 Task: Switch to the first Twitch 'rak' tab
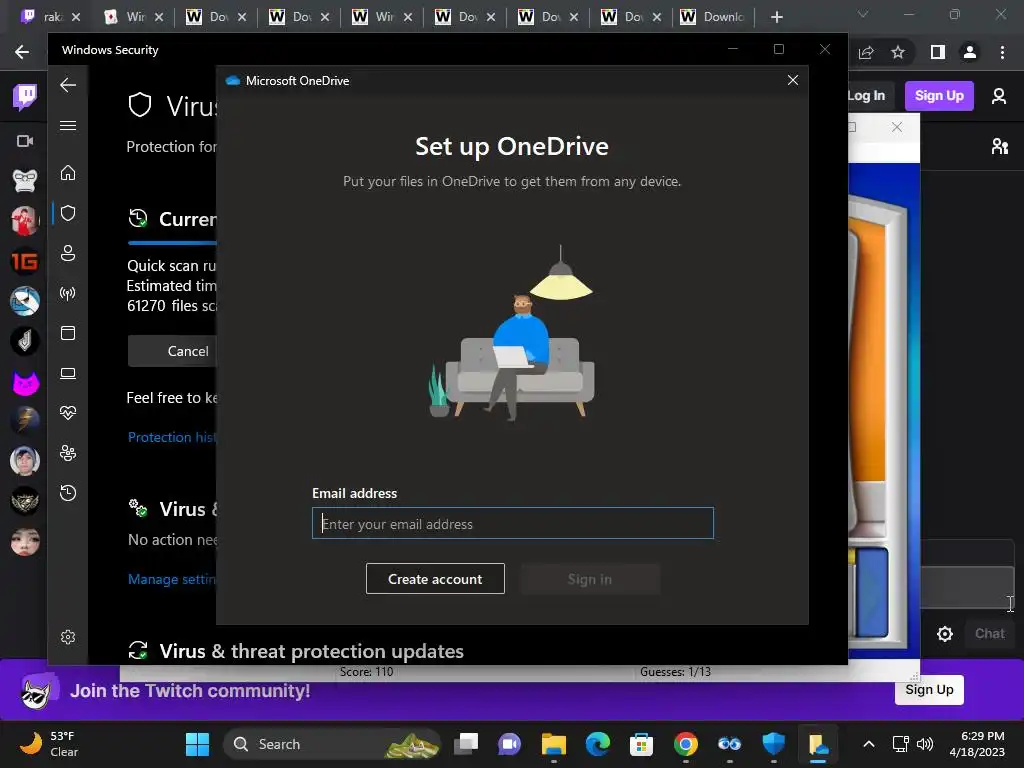[x=51, y=17]
